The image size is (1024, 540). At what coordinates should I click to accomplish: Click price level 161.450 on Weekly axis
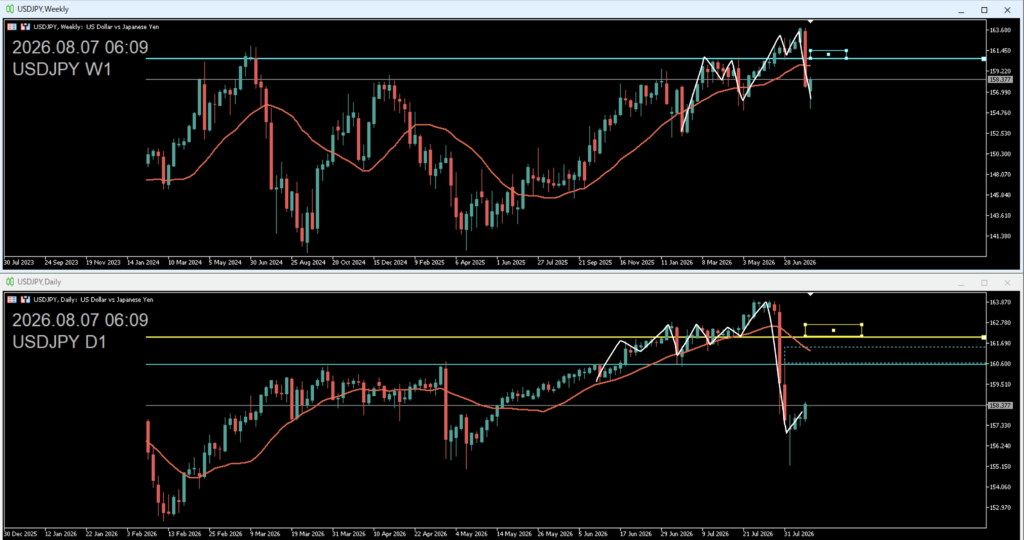1000,50
